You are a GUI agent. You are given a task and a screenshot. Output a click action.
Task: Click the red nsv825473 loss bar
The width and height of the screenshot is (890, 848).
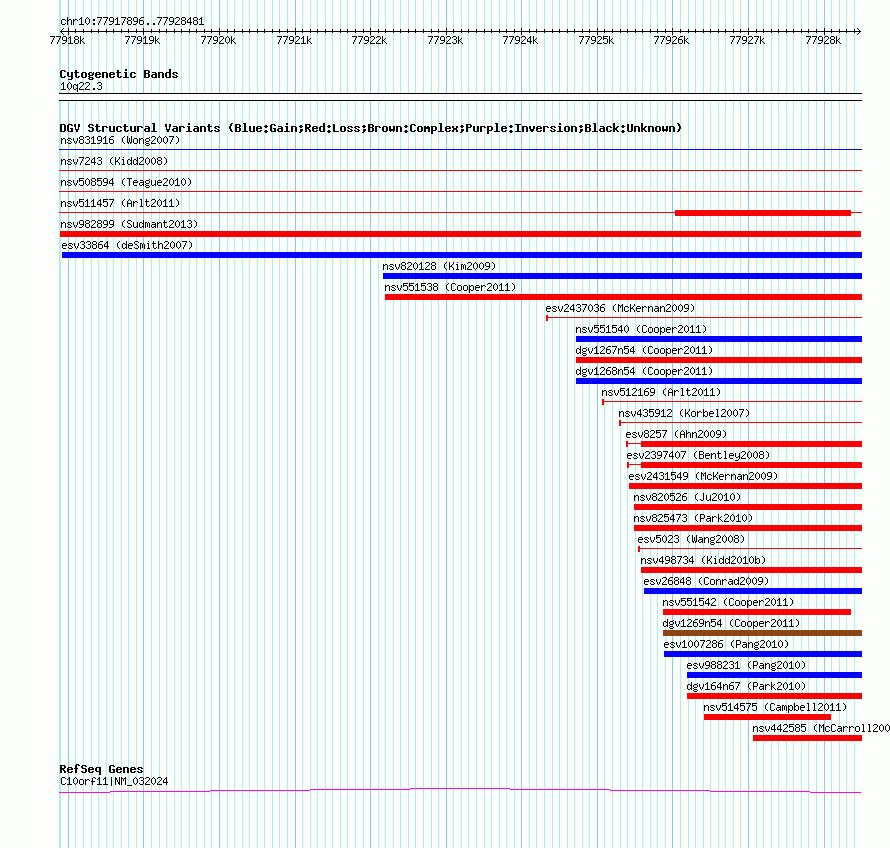(748, 528)
